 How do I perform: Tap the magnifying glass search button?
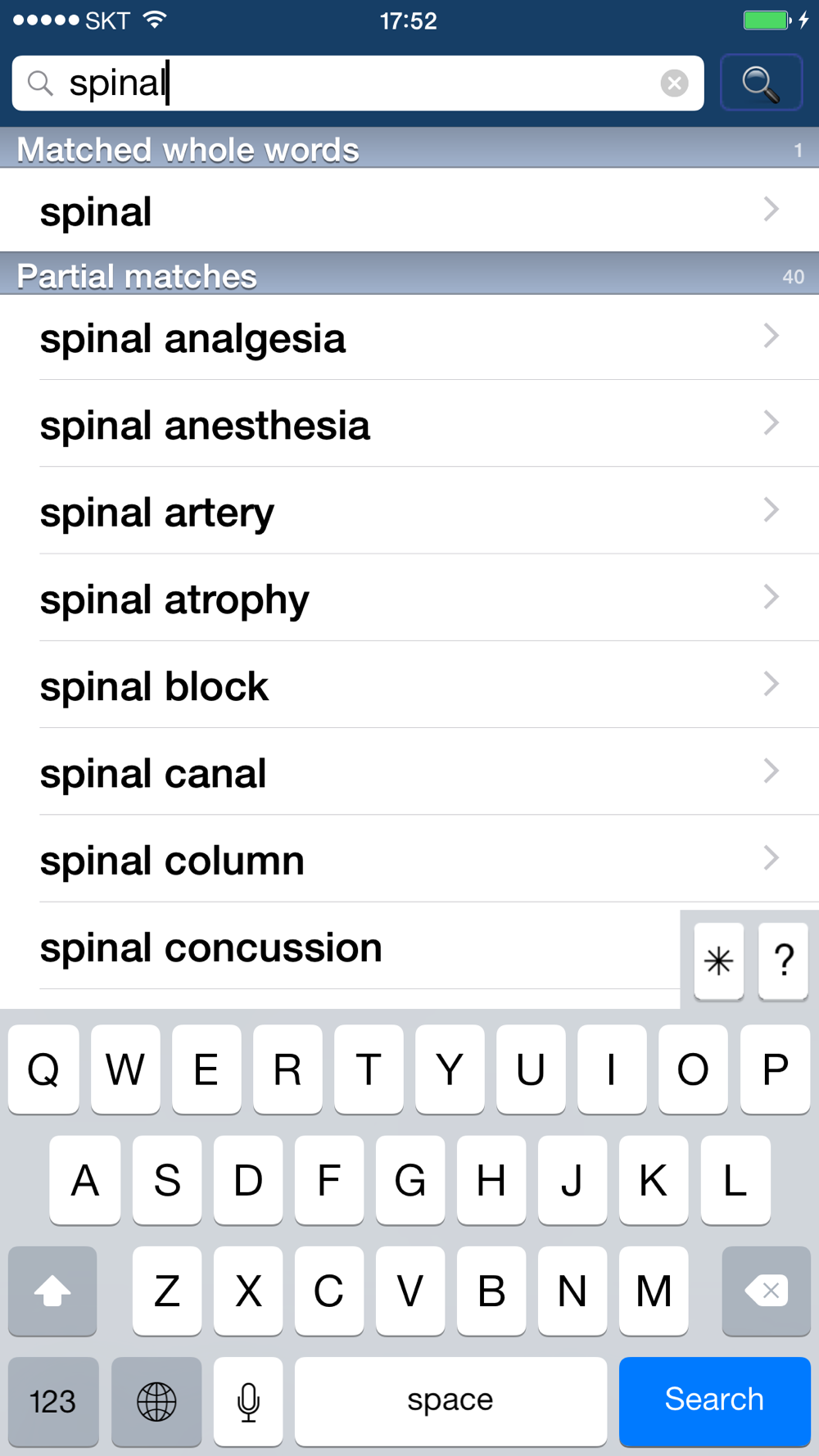click(x=761, y=83)
